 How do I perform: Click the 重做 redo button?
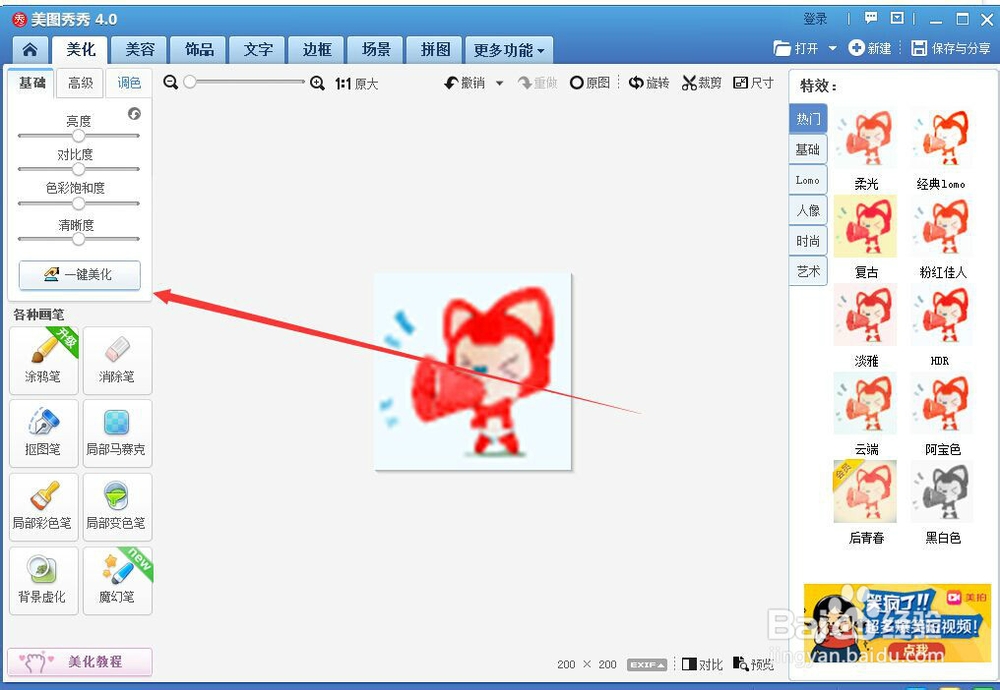pyautogui.click(x=537, y=83)
